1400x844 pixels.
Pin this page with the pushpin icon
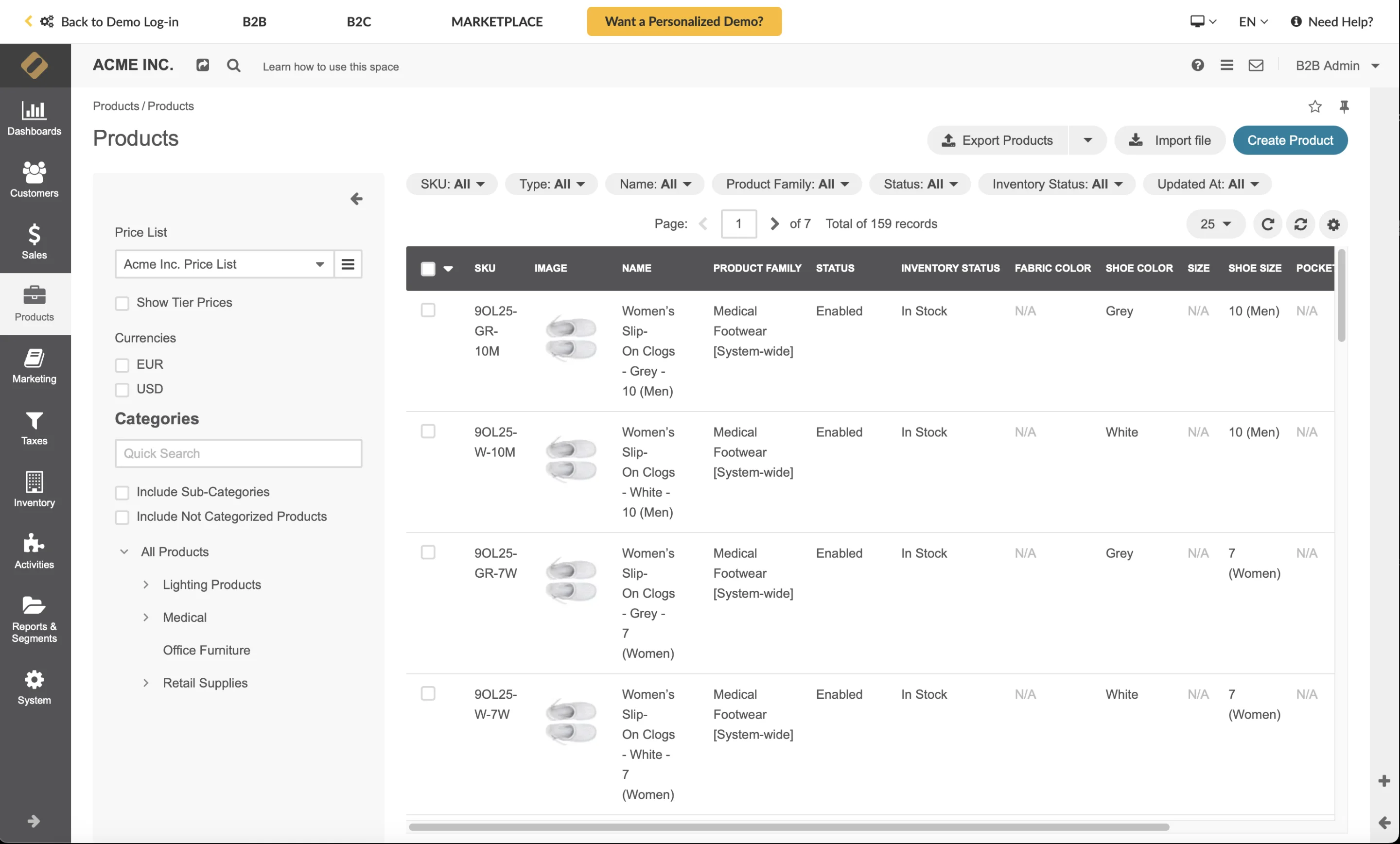pos(1344,107)
